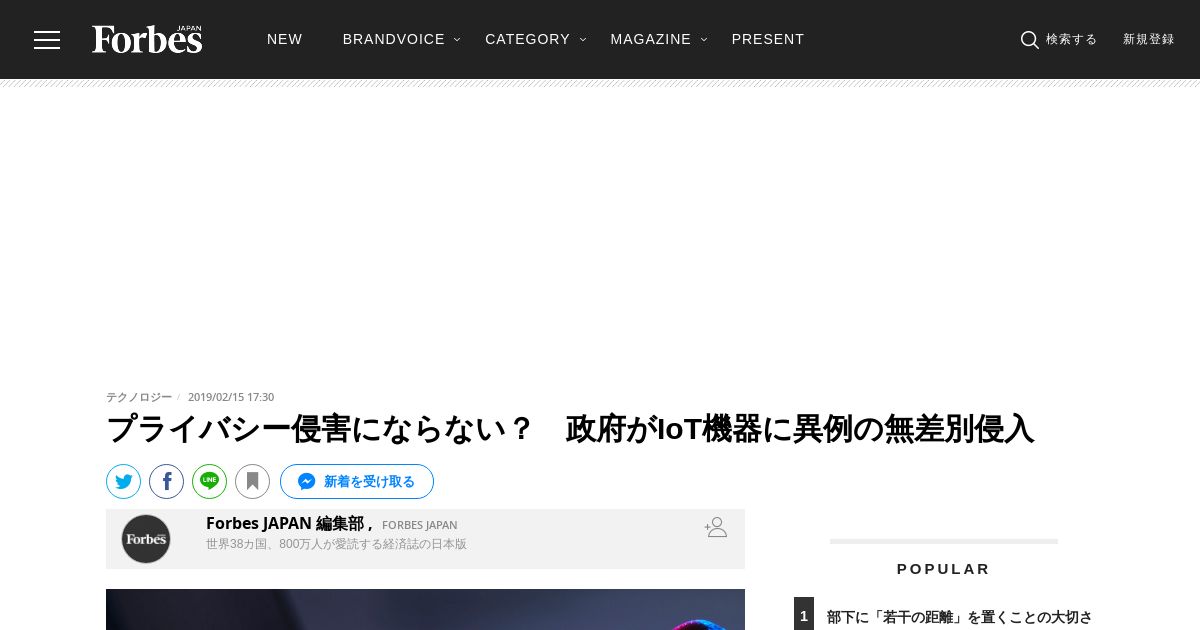Viewport: 1200px width, 630px height.
Task: Expand the BRANDVOICE dropdown chevron
Action: [x=457, y=40]
